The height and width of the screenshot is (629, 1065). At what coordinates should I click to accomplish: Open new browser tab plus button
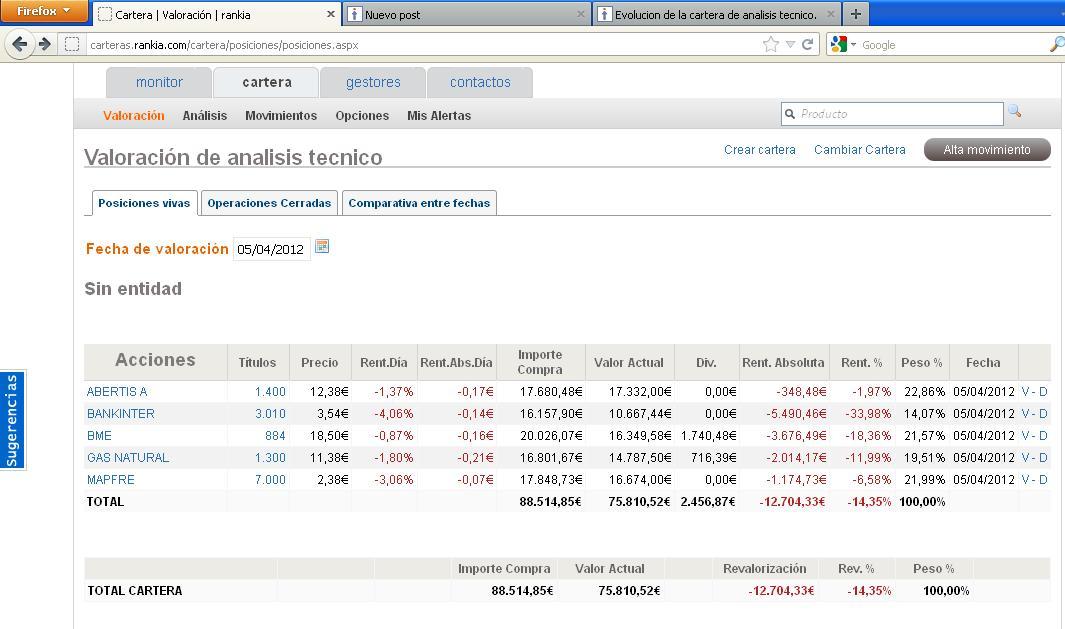(856, 14)
